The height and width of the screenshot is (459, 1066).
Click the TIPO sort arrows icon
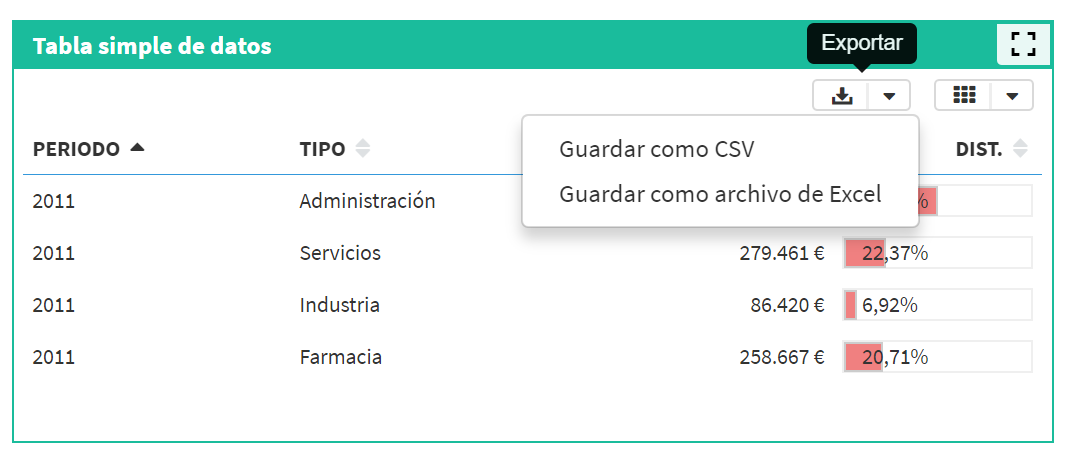click(x=363, y=149)
